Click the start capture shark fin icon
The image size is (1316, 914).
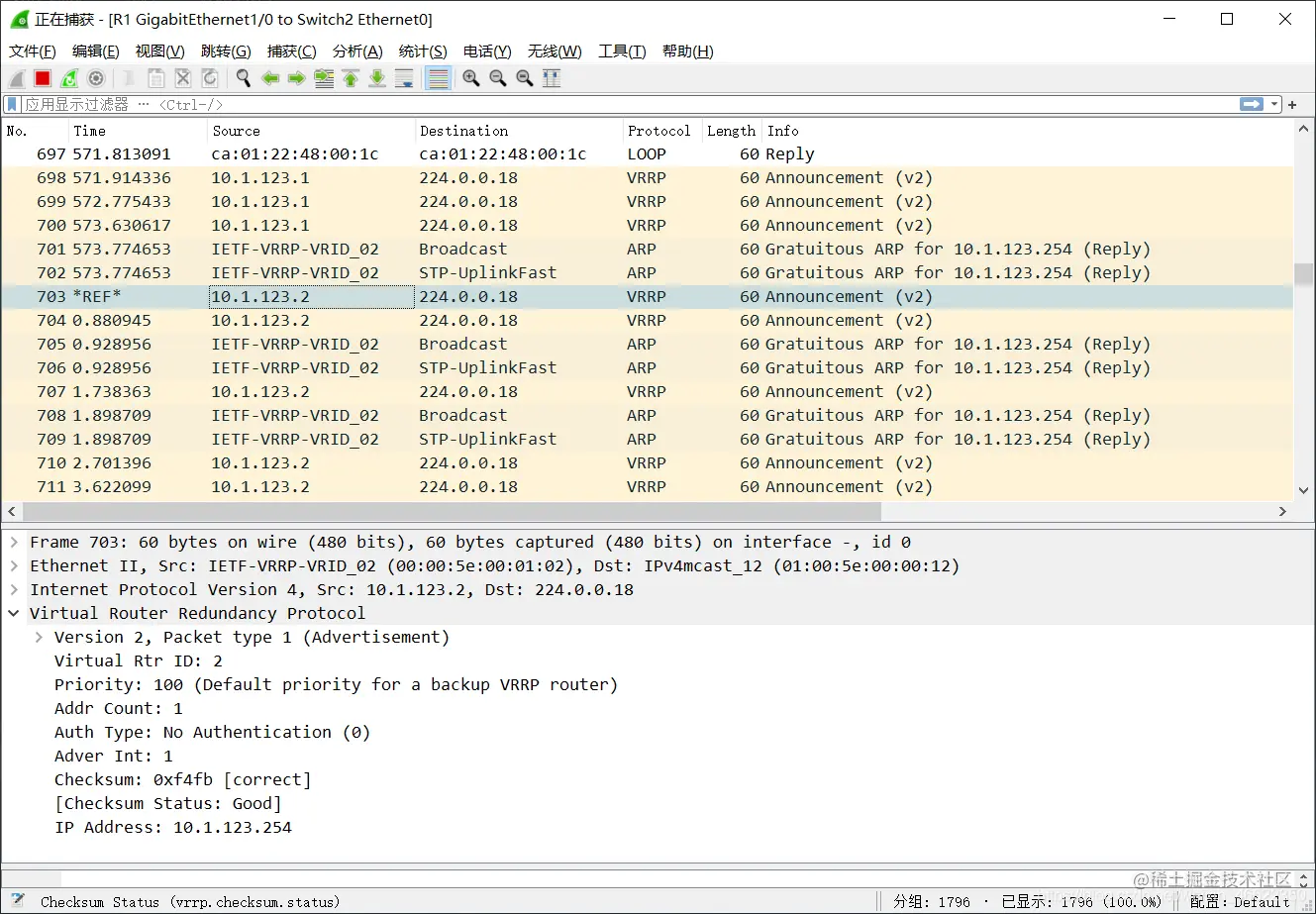(17, 78)
